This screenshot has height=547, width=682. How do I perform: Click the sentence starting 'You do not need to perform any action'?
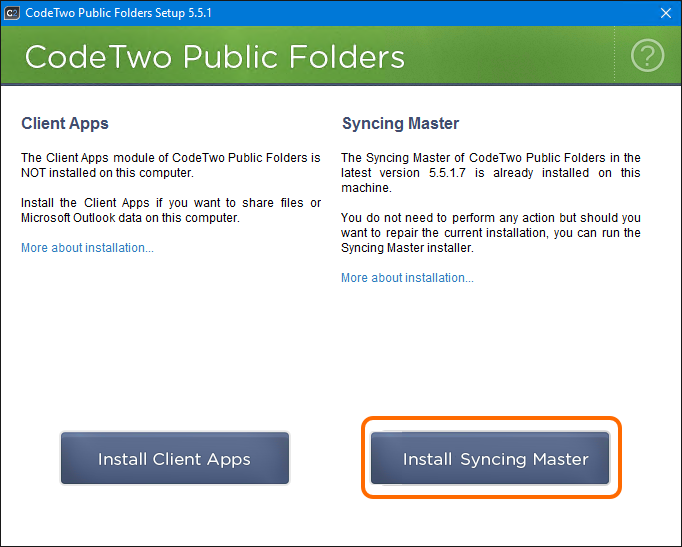point(491,233)
